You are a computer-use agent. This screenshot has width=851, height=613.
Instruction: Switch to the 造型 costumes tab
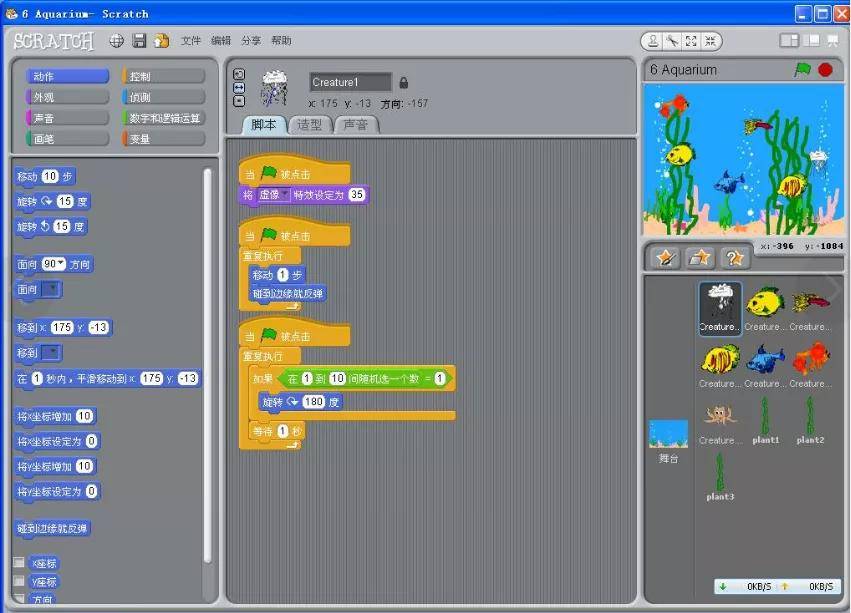[310, 125]
